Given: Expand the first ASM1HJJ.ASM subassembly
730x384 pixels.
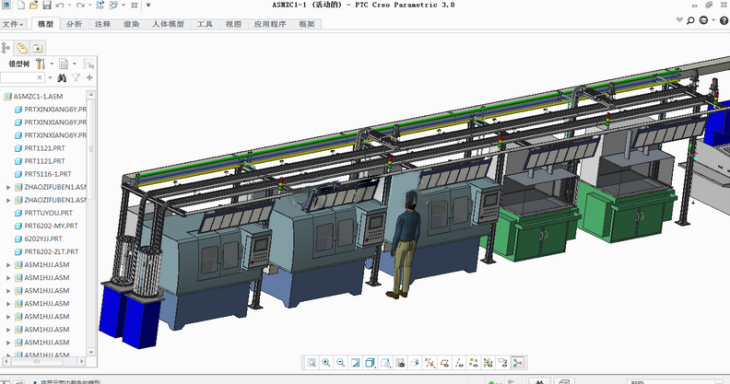Looking at the screenshot, I should pyautogui.click(x=8, y=265).
